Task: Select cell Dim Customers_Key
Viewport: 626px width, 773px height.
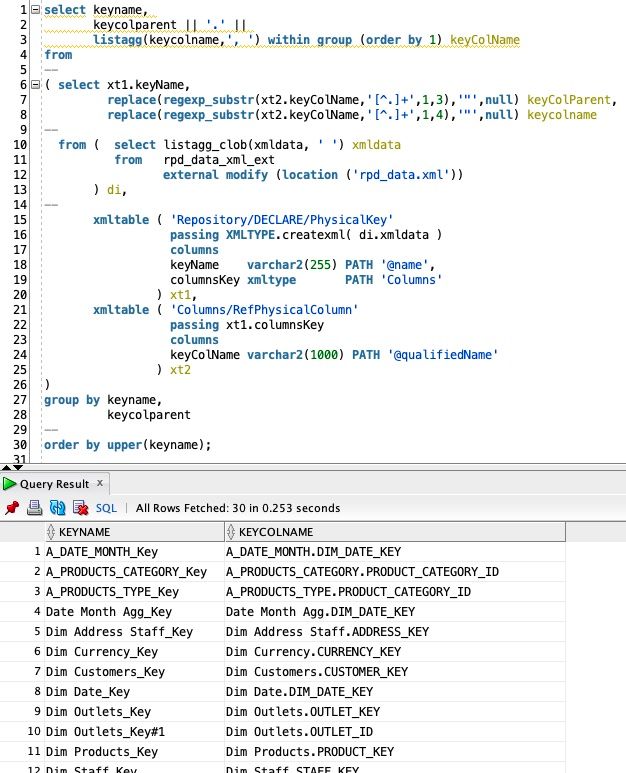Action: pyautogui.click(x=135, y=671)
